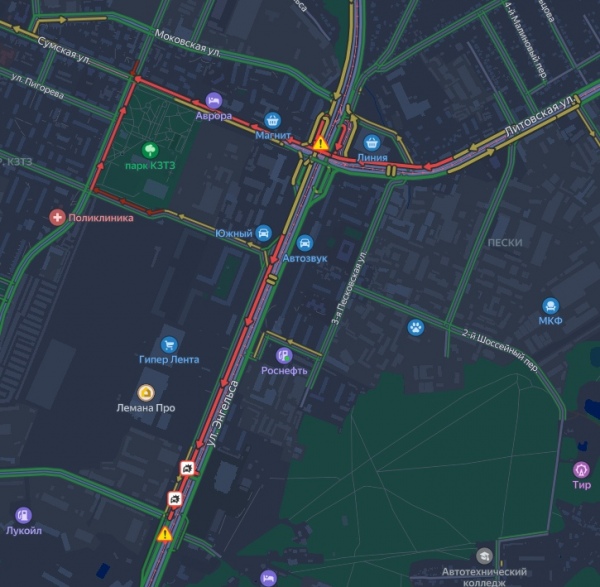Select the Гипер Лента shopping cart icon
The height and width of the screenshot is (587, 600).
(x=169, y=344)
